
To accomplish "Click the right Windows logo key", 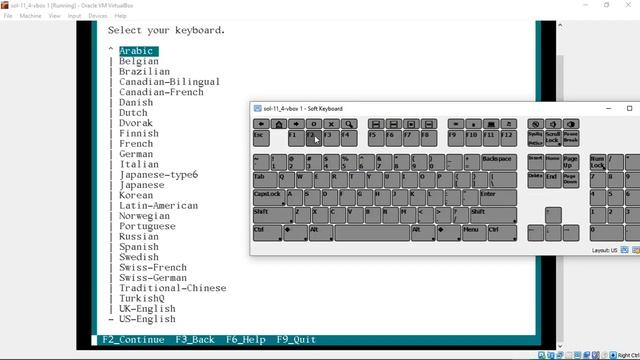I will (449, 233).
